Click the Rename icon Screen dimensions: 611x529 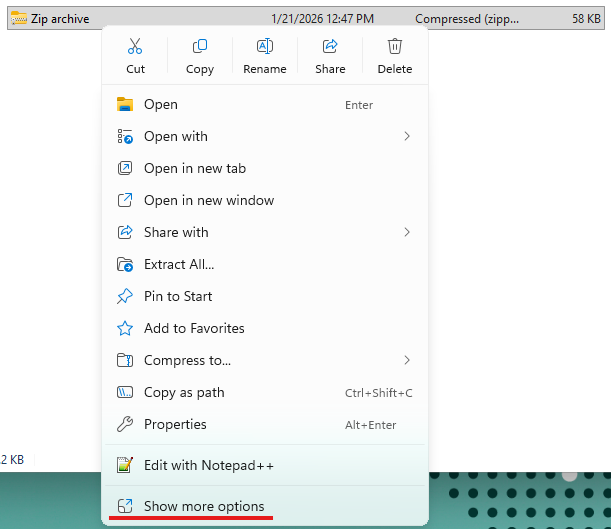[x=265, y=46]
